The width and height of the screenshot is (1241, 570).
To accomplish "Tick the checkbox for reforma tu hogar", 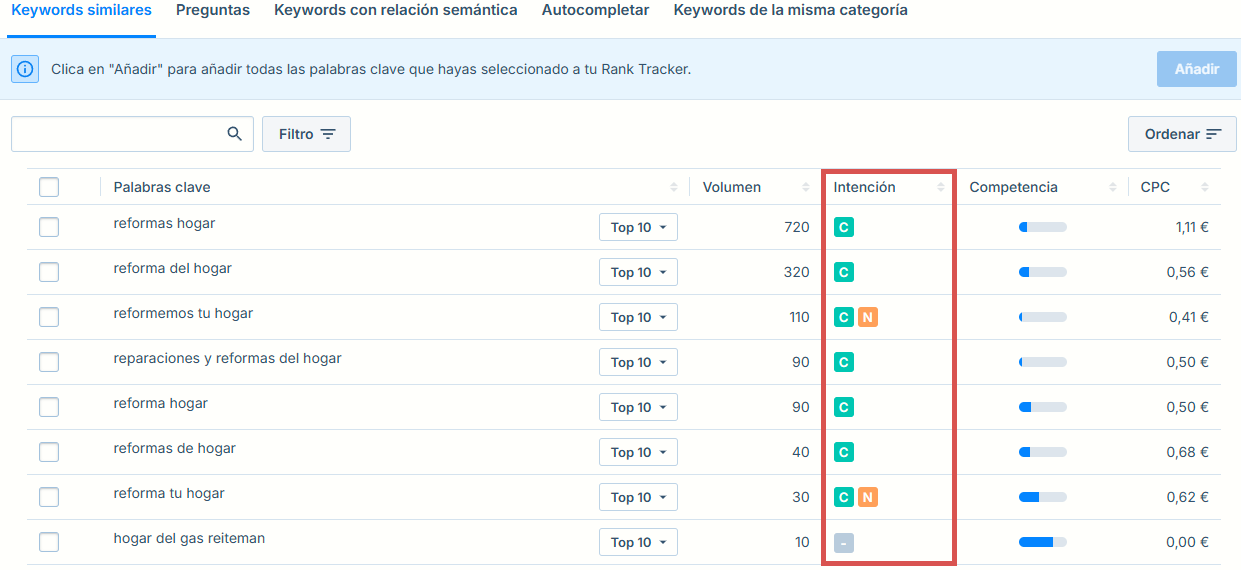I will (x=49, y=497).
